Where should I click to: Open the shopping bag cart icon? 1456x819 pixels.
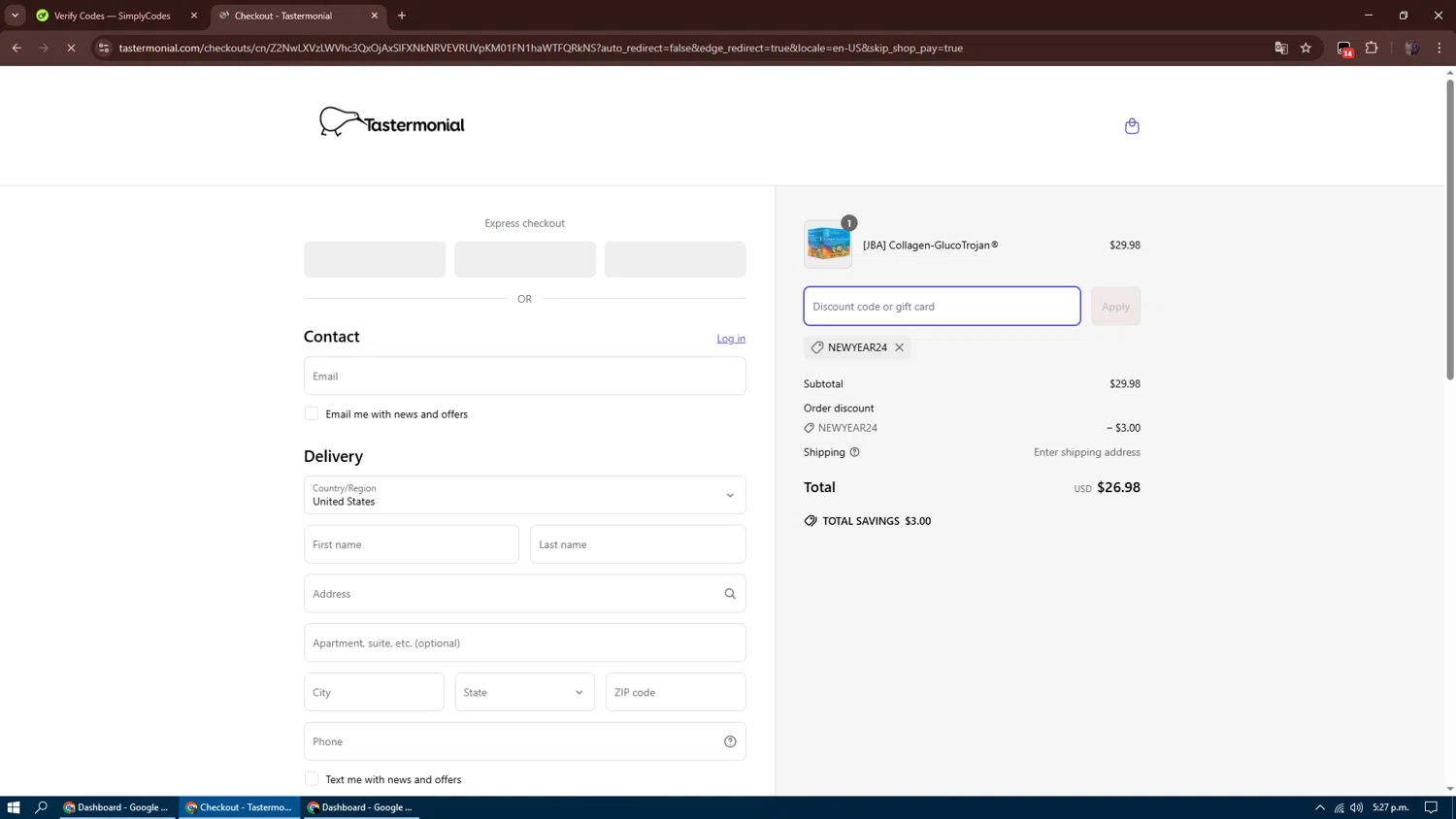[1132, 126]
